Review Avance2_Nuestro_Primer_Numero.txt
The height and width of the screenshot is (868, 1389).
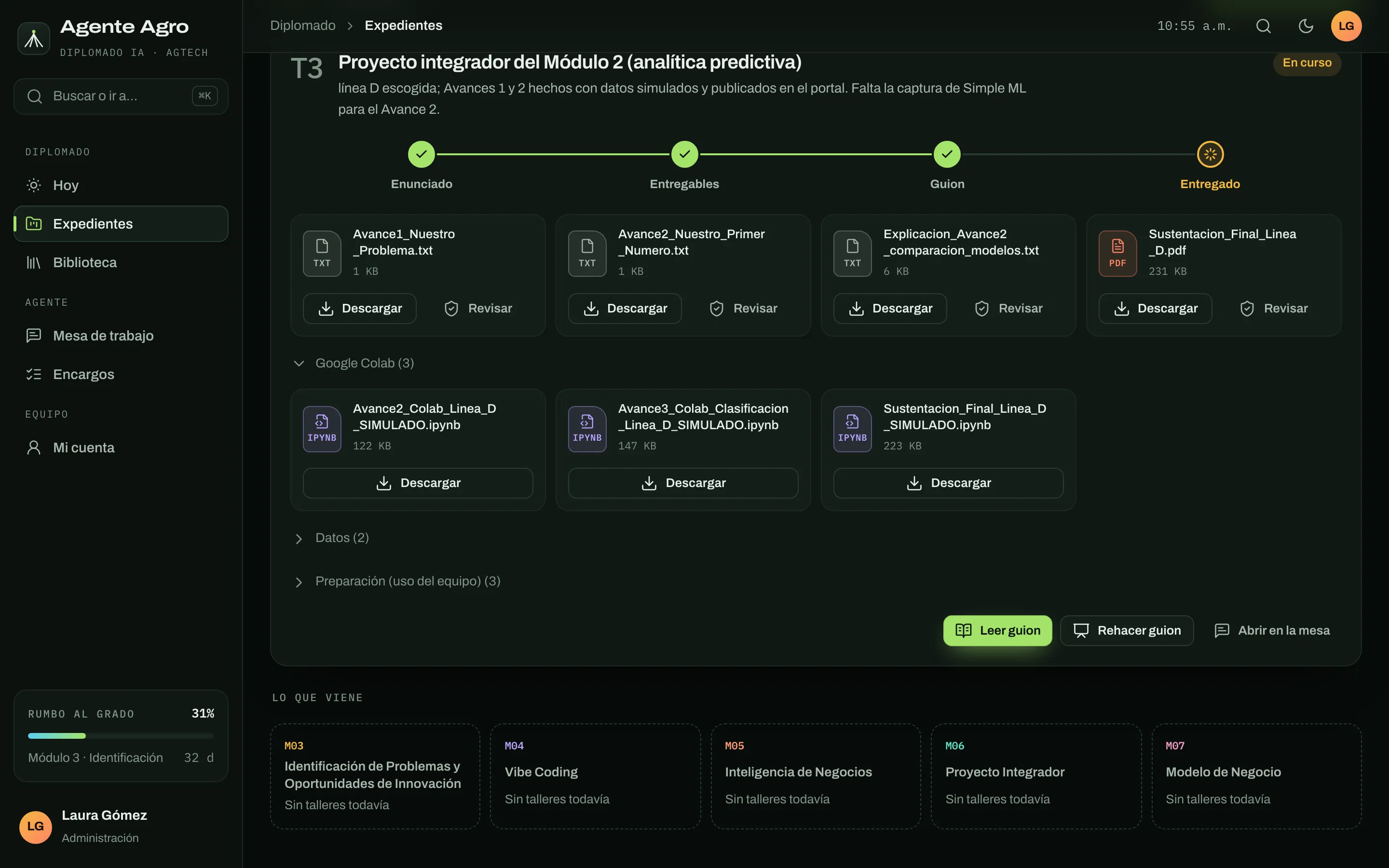pos(743,308)
